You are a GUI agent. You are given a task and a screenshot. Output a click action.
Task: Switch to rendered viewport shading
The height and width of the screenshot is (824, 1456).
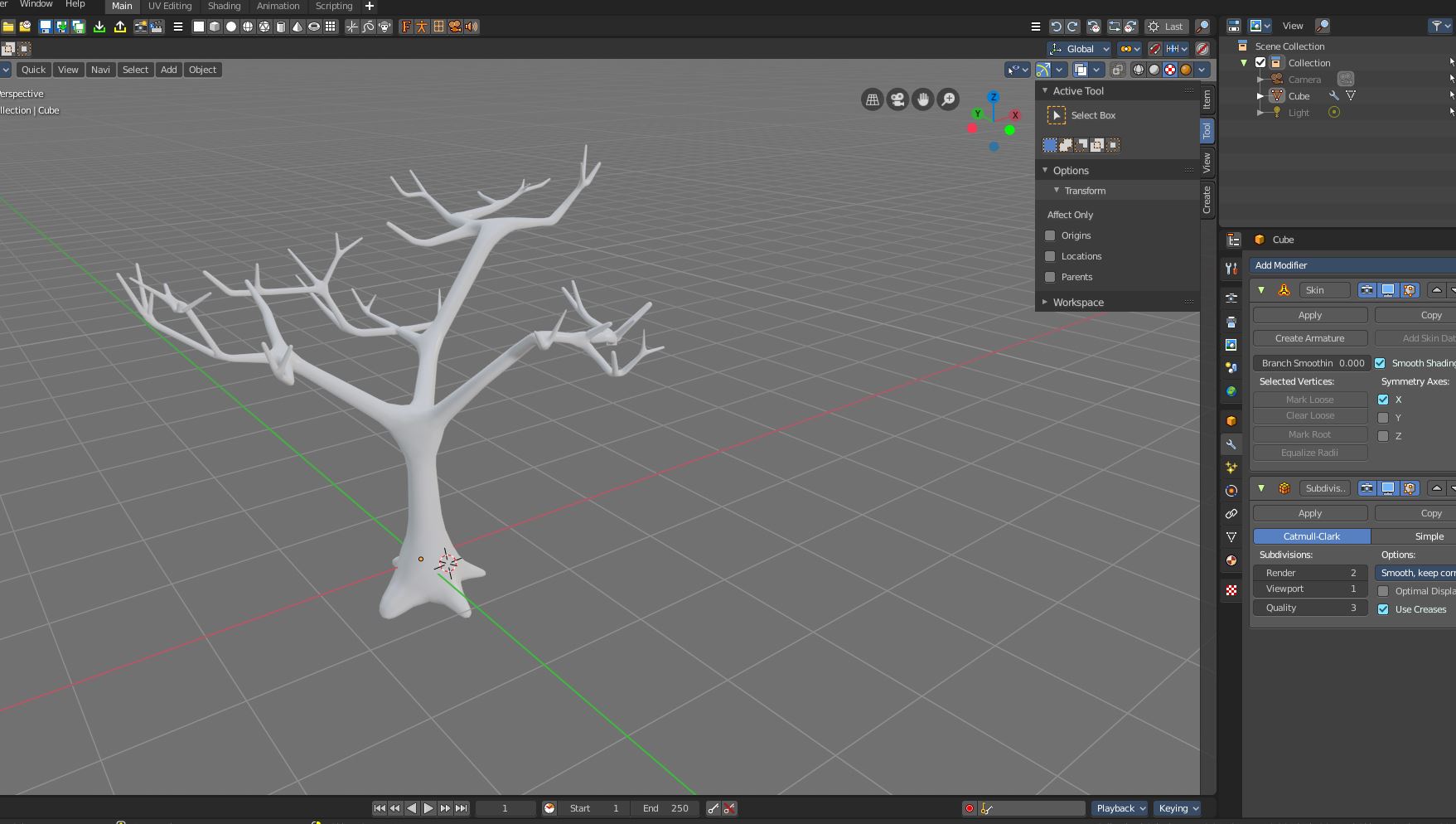[1186, 70]
